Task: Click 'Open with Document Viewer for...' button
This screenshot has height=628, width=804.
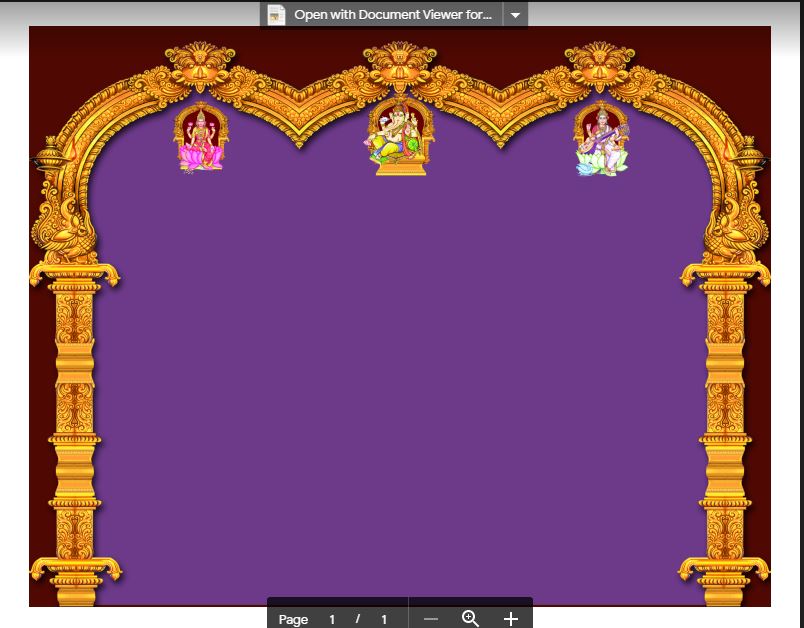Action: click(381, 15)
